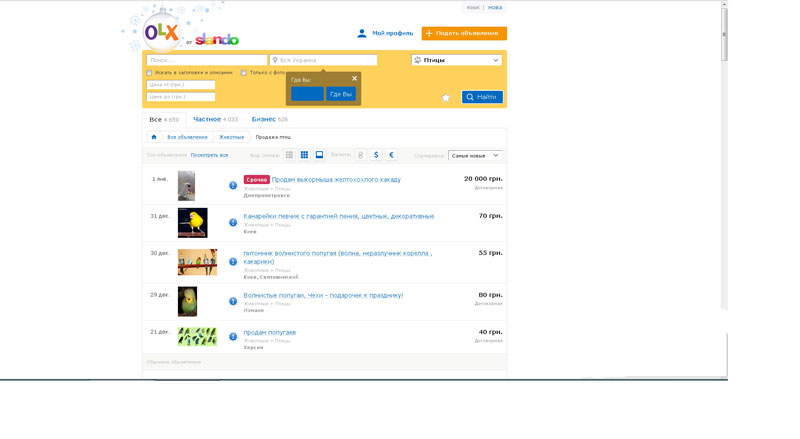This screenshot has width=800, height=439.
Task: Enable search in title and description checkbox
Action: coord(150,73)
